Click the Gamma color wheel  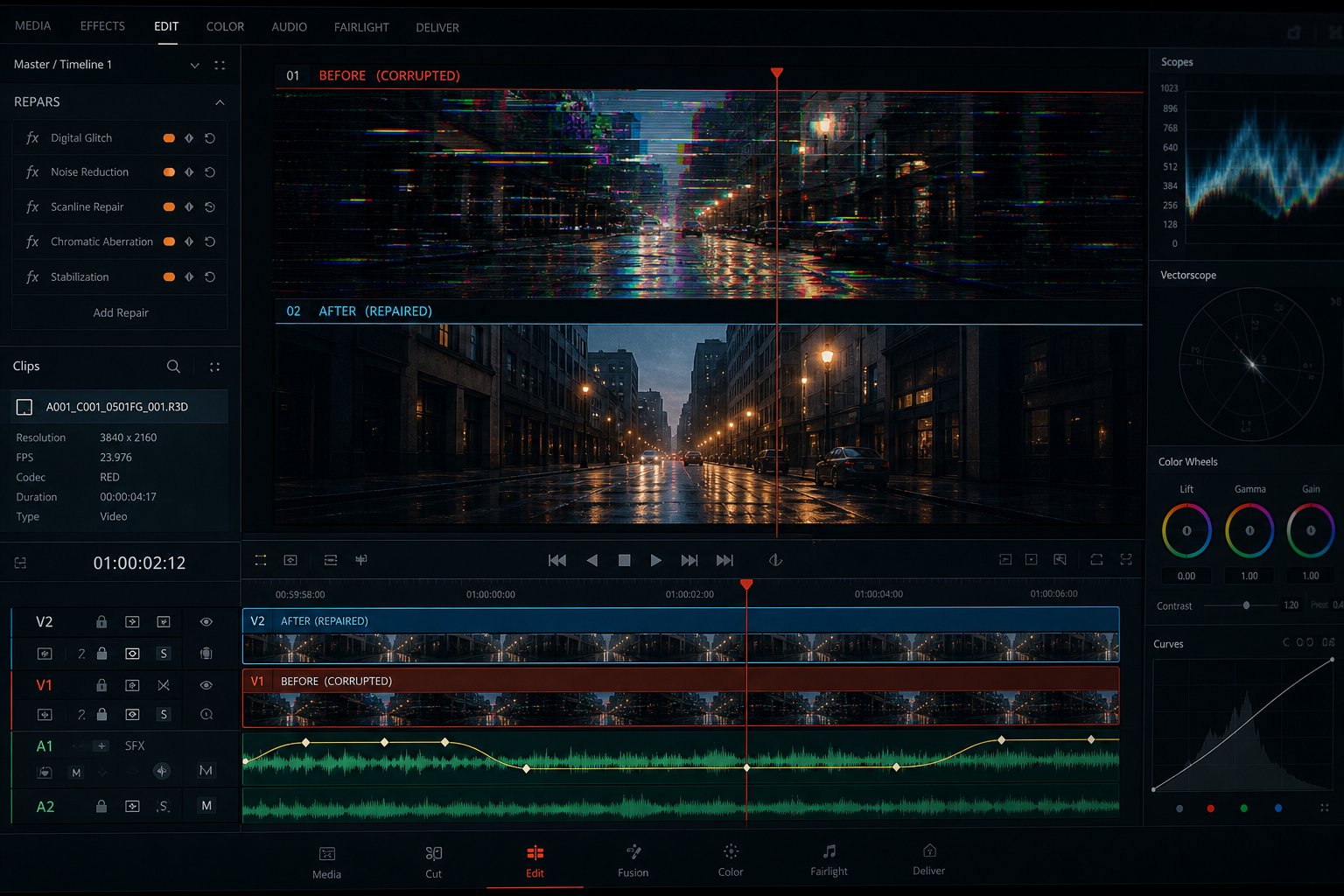(x=1249, y=530)
